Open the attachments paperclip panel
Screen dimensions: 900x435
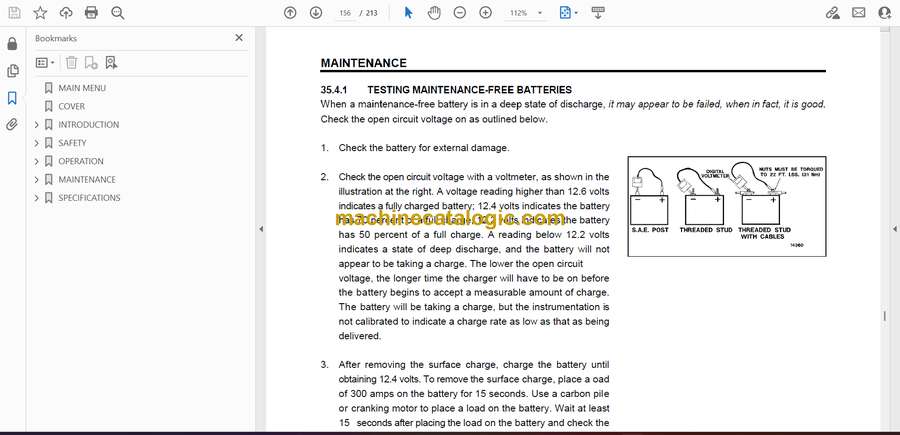click(x=12, y=125)
